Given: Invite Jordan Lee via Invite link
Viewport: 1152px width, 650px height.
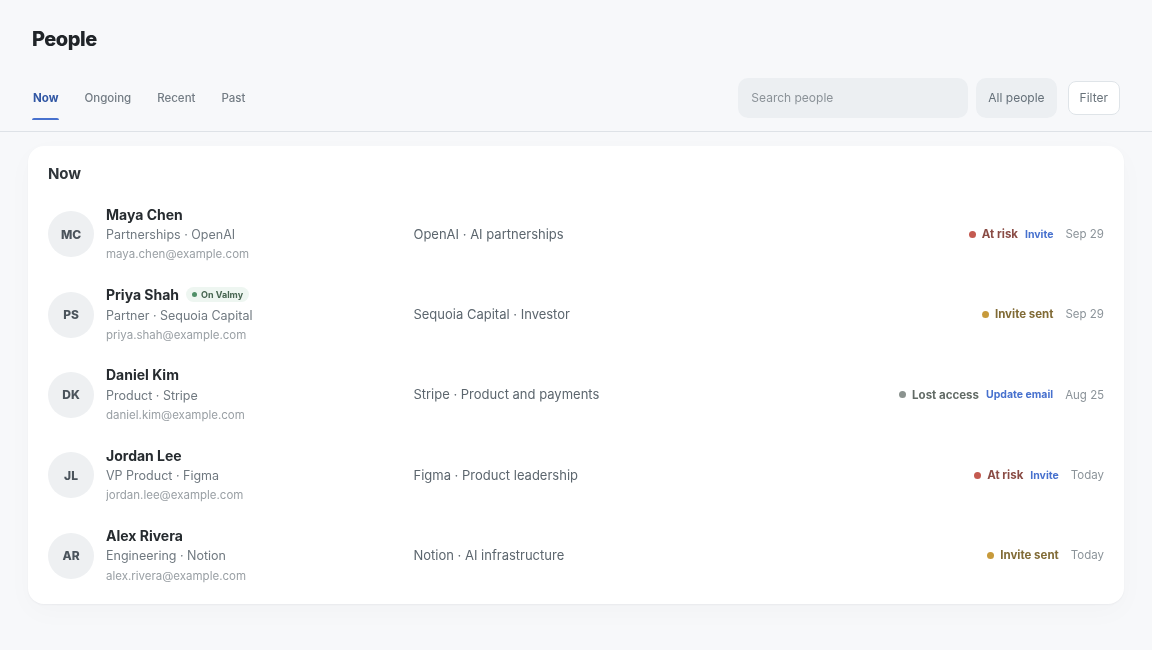Looking at the screenshot, I should [1044, 475].
